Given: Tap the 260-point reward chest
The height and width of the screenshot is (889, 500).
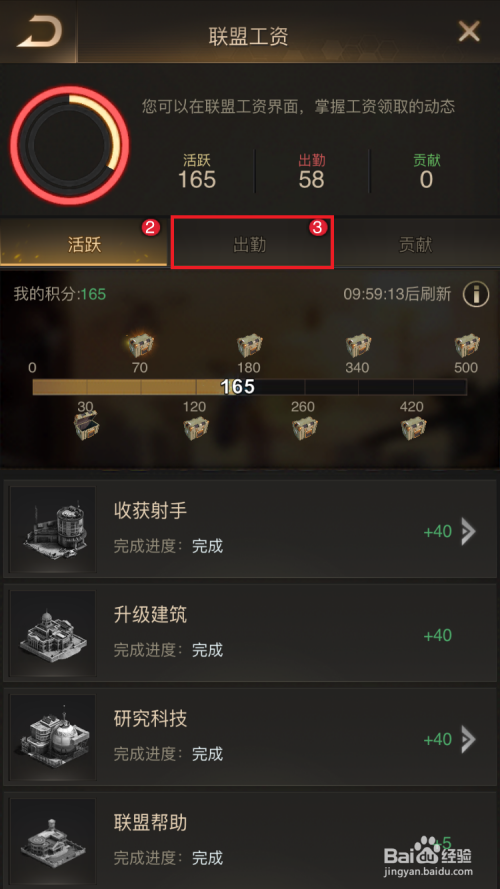Looking at the screenshot, I should coord(303,428).
